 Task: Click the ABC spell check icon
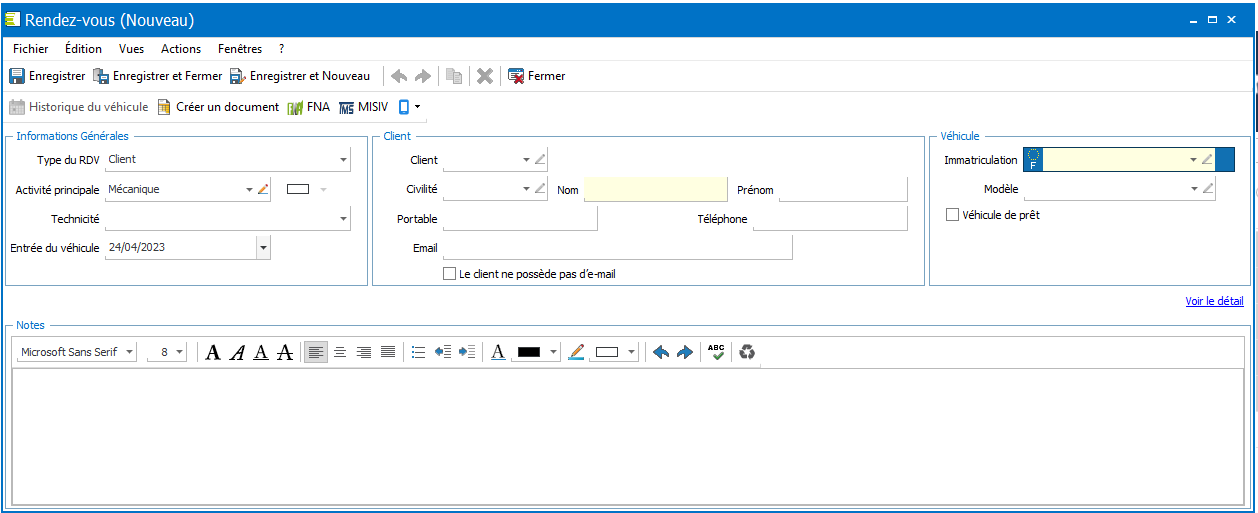pos(716,352)
